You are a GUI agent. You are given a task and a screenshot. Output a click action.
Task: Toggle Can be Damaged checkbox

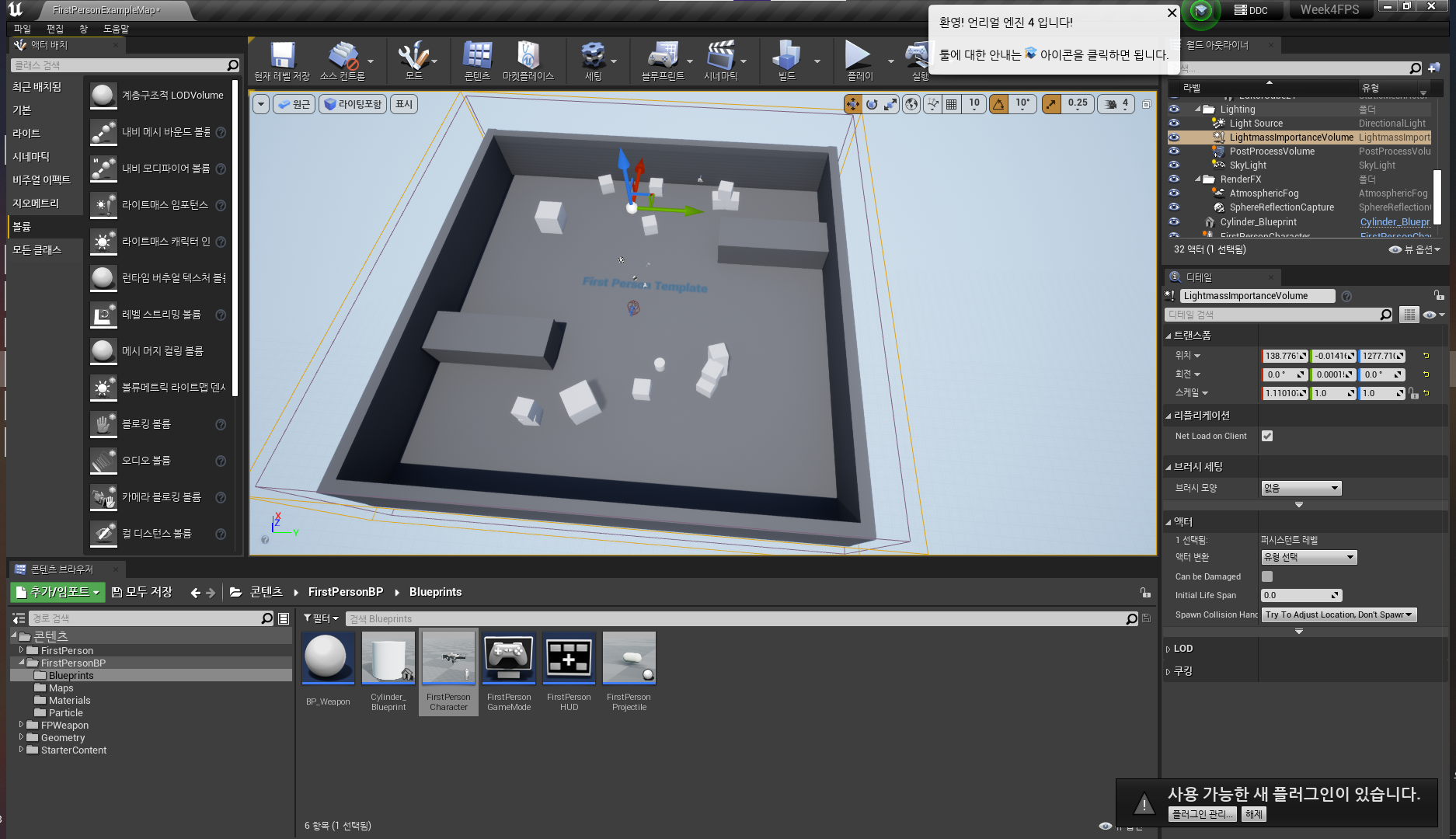pos(1267,576)
